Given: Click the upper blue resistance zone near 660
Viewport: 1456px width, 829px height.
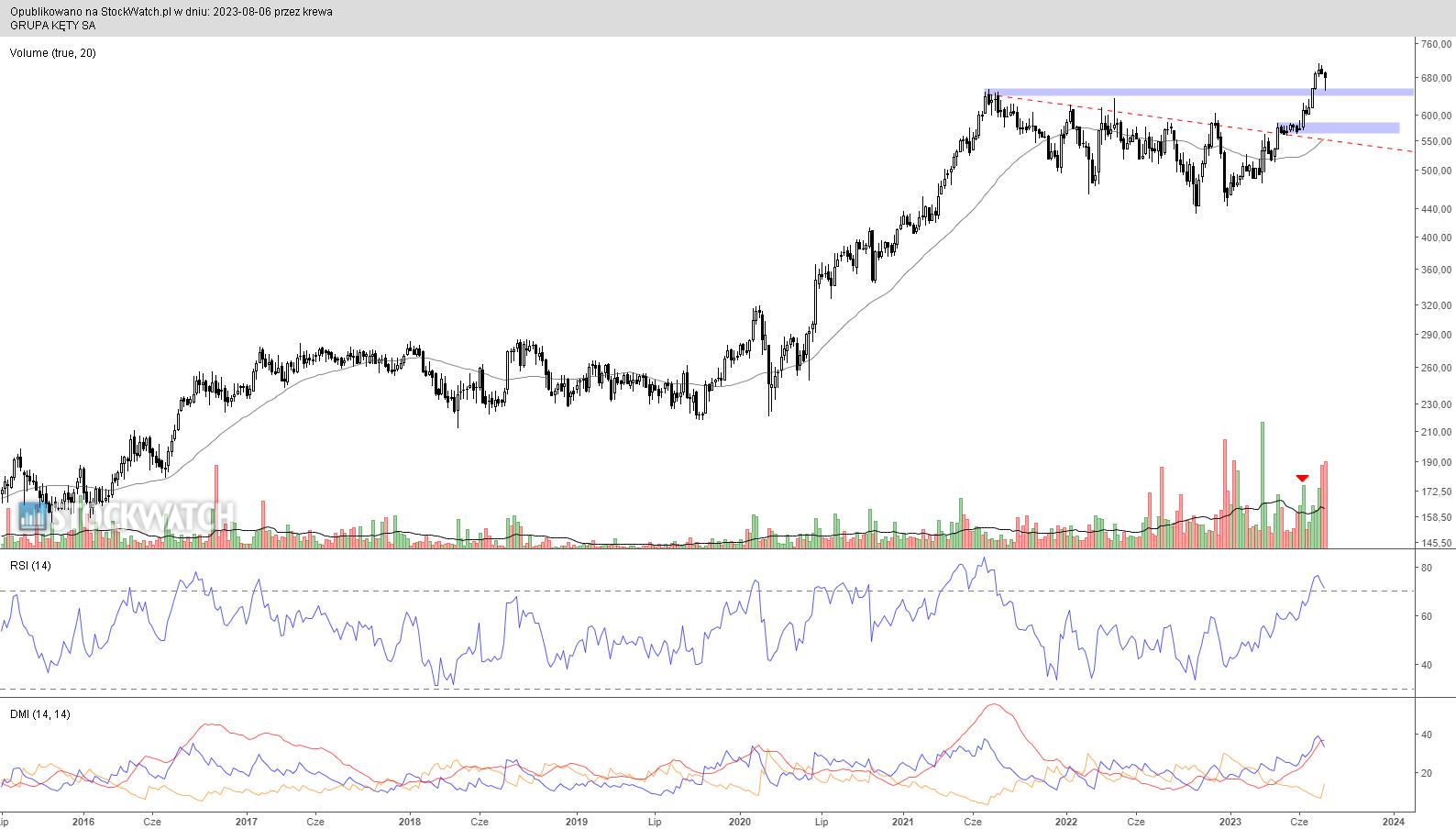Looking at the screenshot, I should click(1198, 93).
